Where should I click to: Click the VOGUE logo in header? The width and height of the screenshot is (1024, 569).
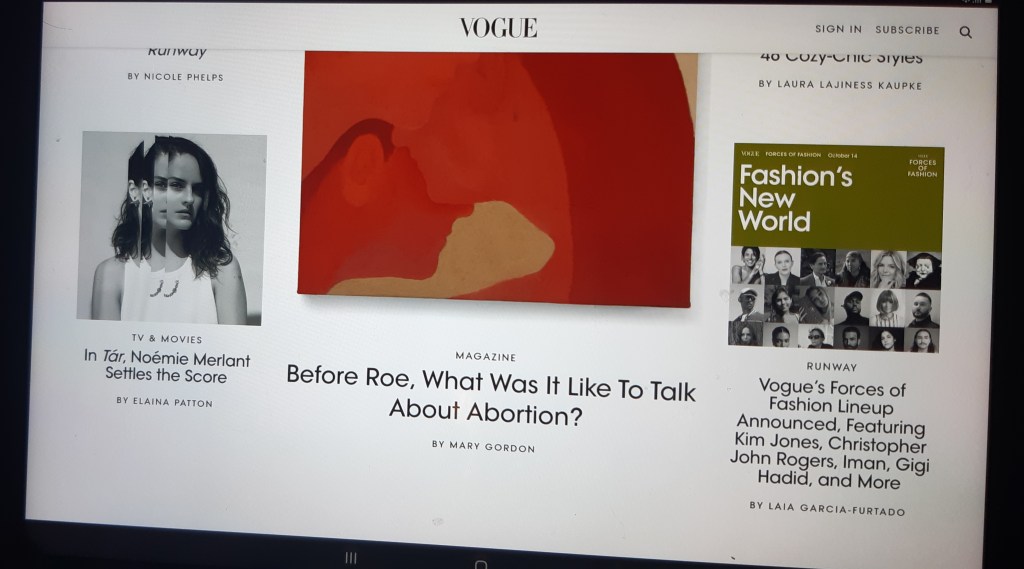(498, 28)
